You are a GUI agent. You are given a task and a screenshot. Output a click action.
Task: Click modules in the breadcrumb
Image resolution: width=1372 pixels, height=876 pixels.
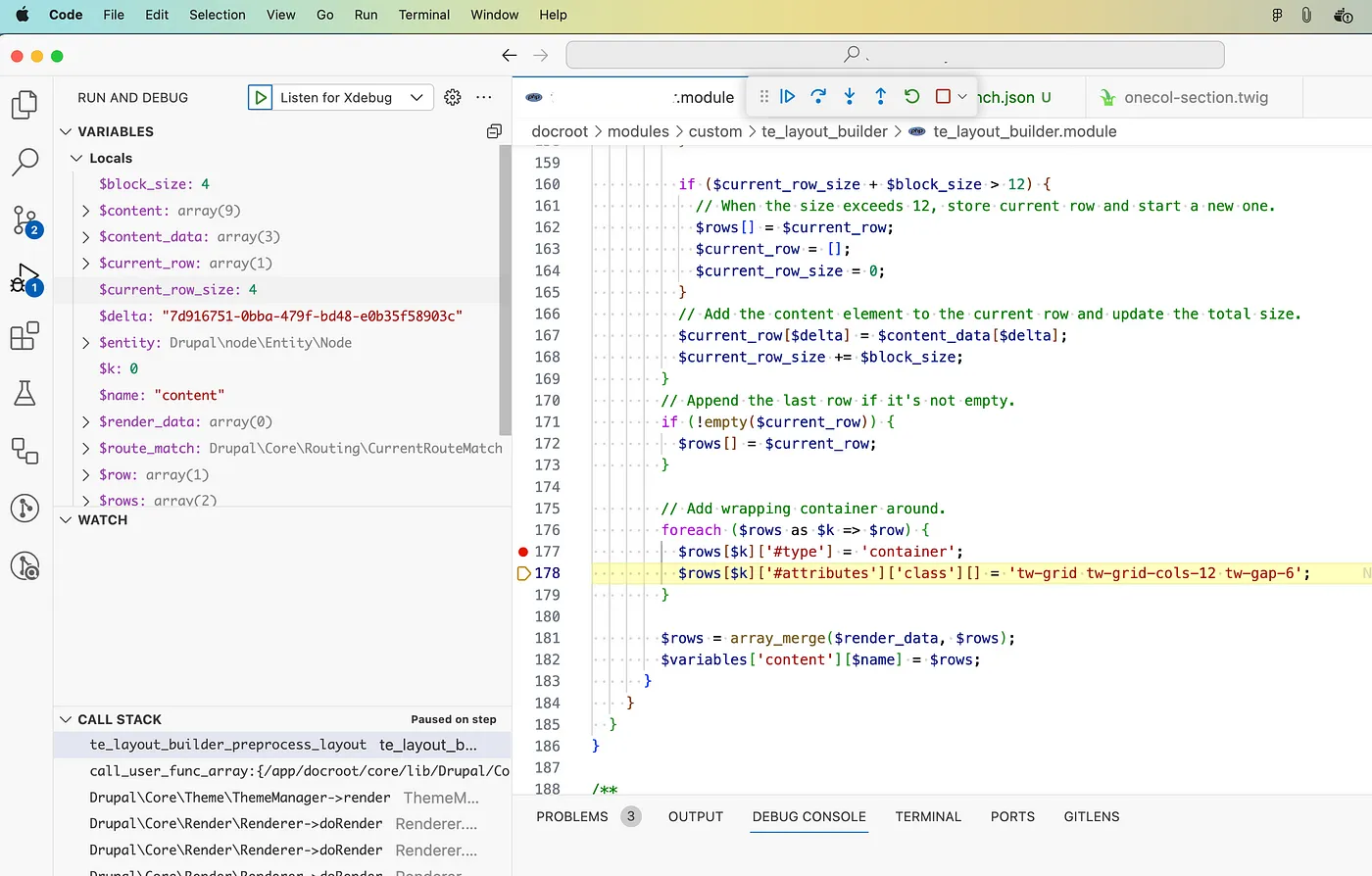(638, 131)
